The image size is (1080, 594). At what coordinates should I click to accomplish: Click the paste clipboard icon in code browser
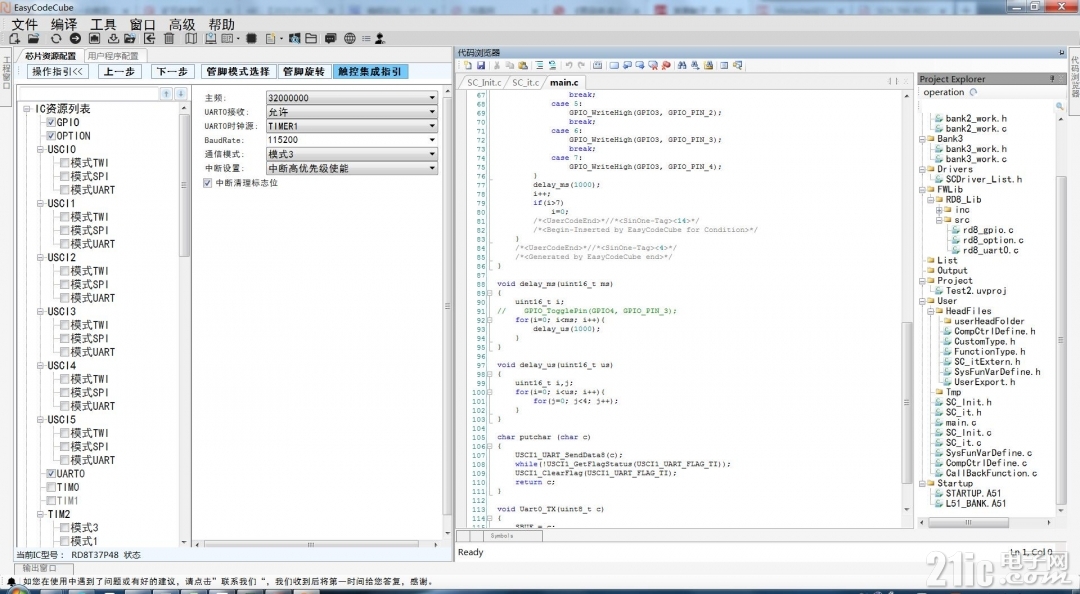pyautogui.click(x=523, y=65)
